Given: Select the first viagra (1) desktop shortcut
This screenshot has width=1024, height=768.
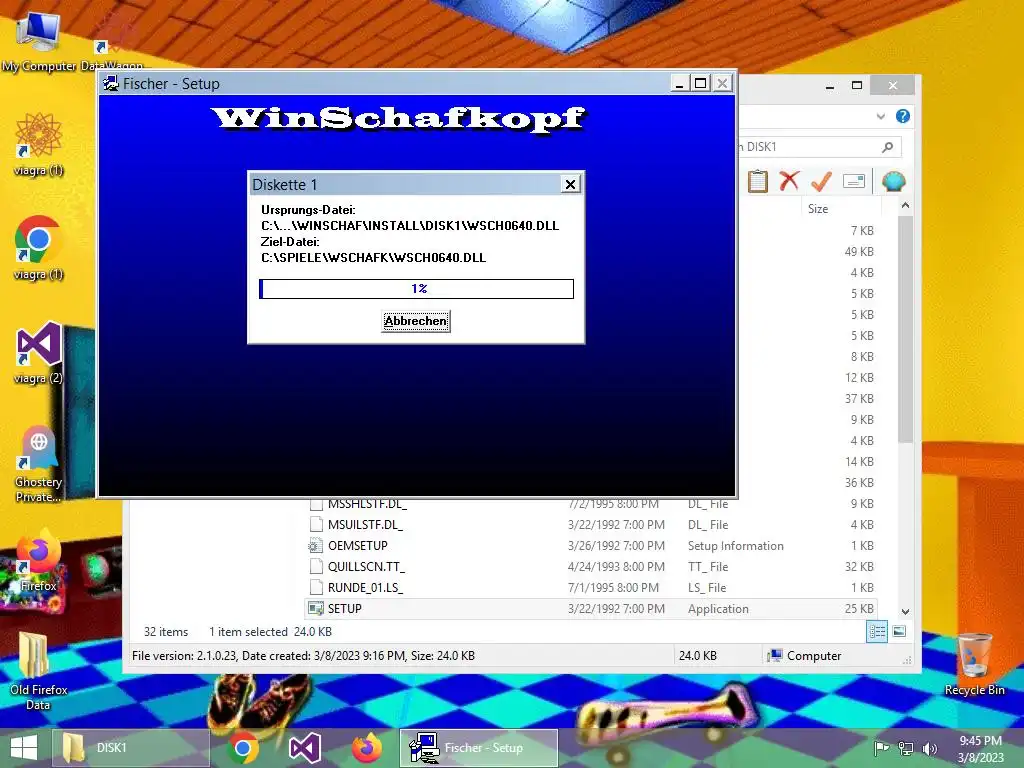Looking at the screenshot, I should tap(39, 144).
